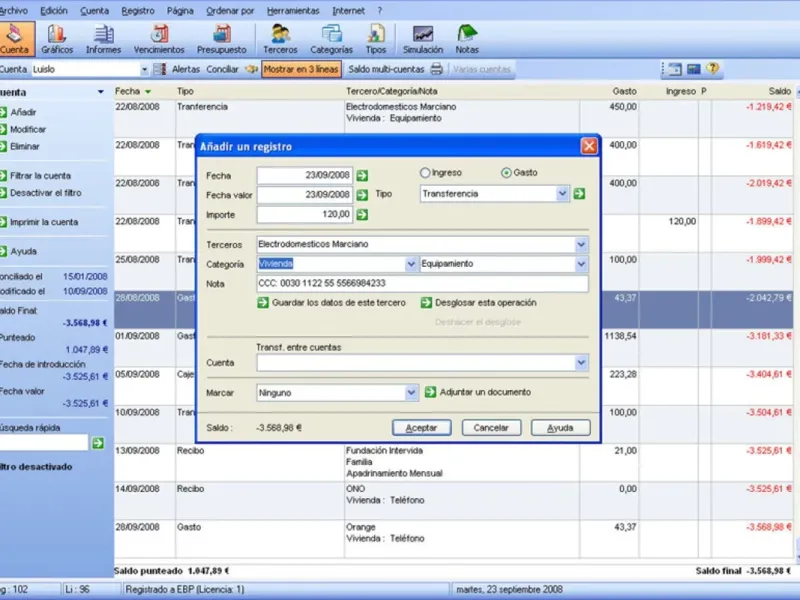The image size is (800, 600).
Task: Click Alertas in the account toolbar
Action: pyautogui.click(x=186, y=69)
